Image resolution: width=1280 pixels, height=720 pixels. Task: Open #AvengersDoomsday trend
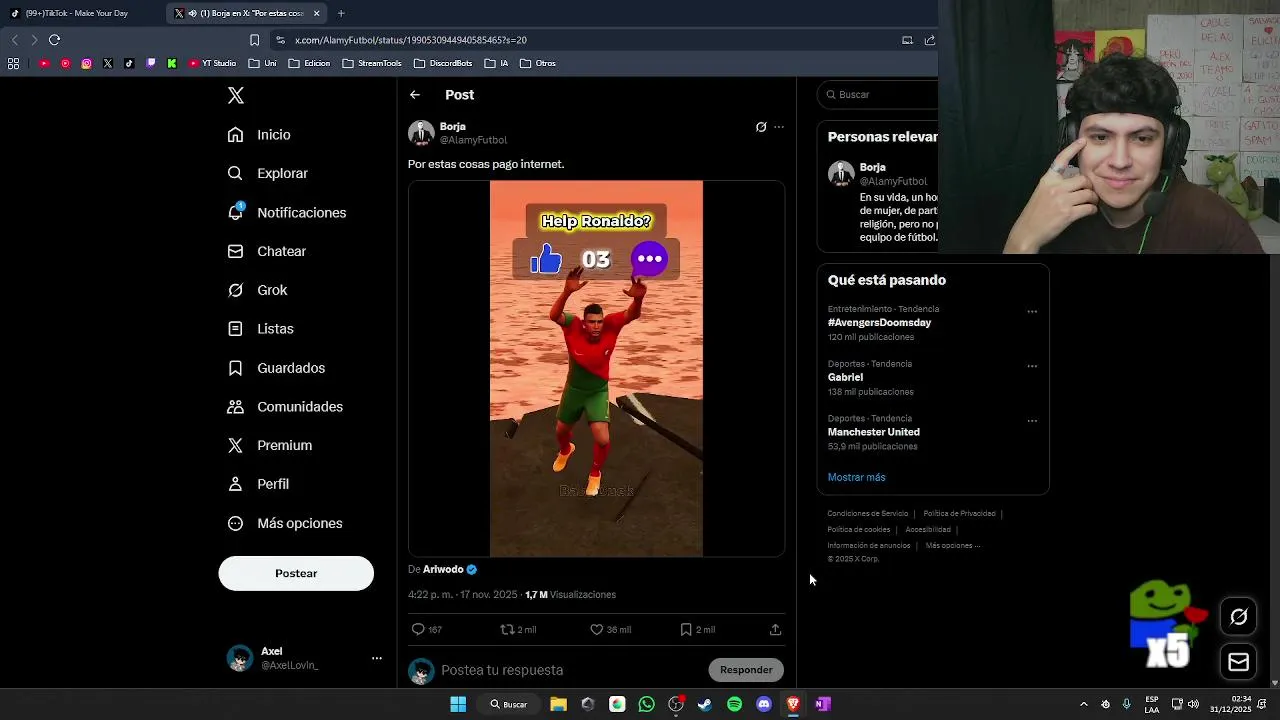pos(879,323)
